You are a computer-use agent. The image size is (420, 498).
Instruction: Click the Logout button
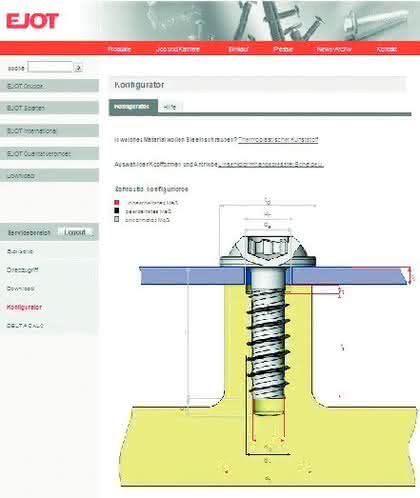click(75, 232)
